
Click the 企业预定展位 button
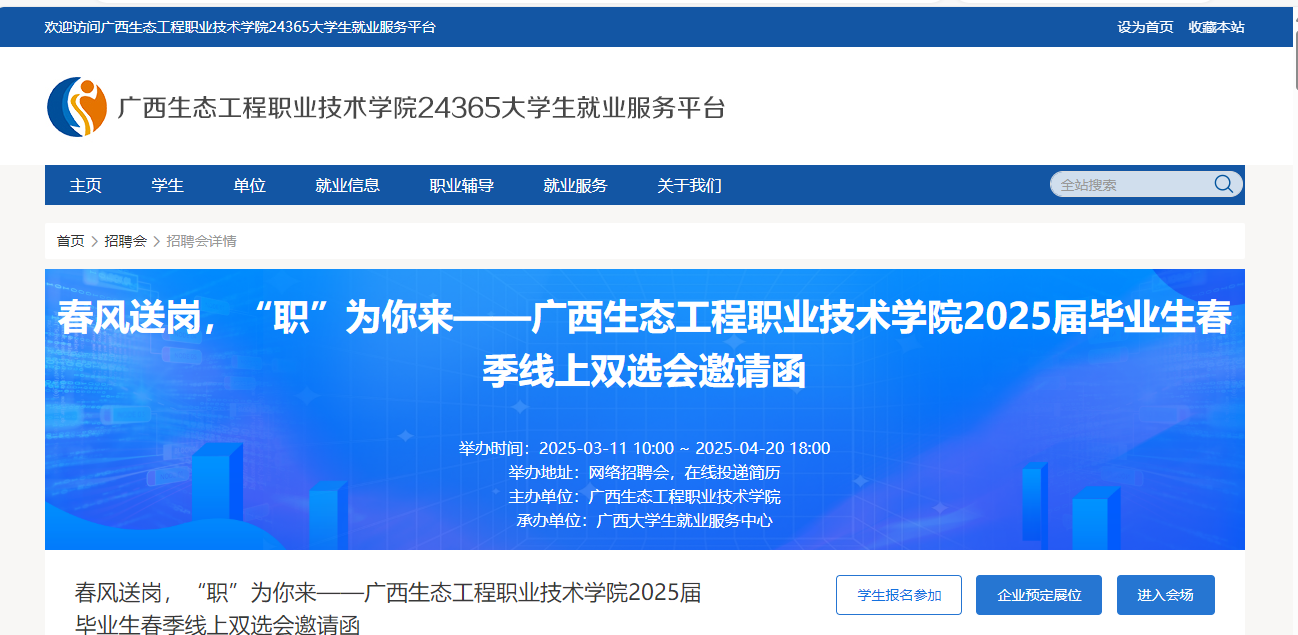click(1039, 595)
